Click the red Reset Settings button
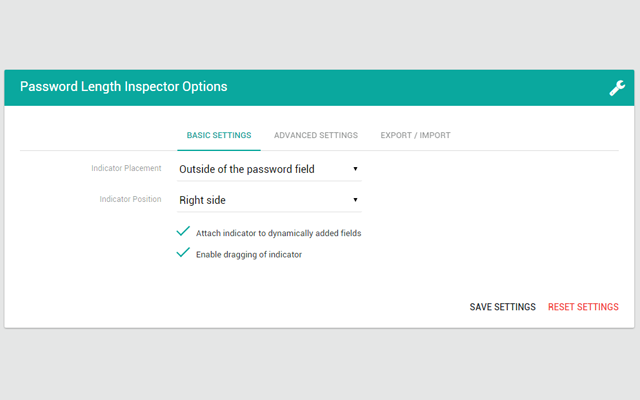 coord(583,307)
